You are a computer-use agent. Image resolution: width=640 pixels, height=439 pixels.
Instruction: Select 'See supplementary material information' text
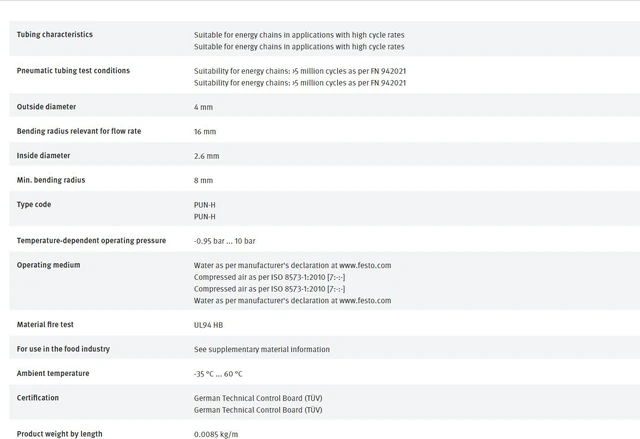click(262, 350)
